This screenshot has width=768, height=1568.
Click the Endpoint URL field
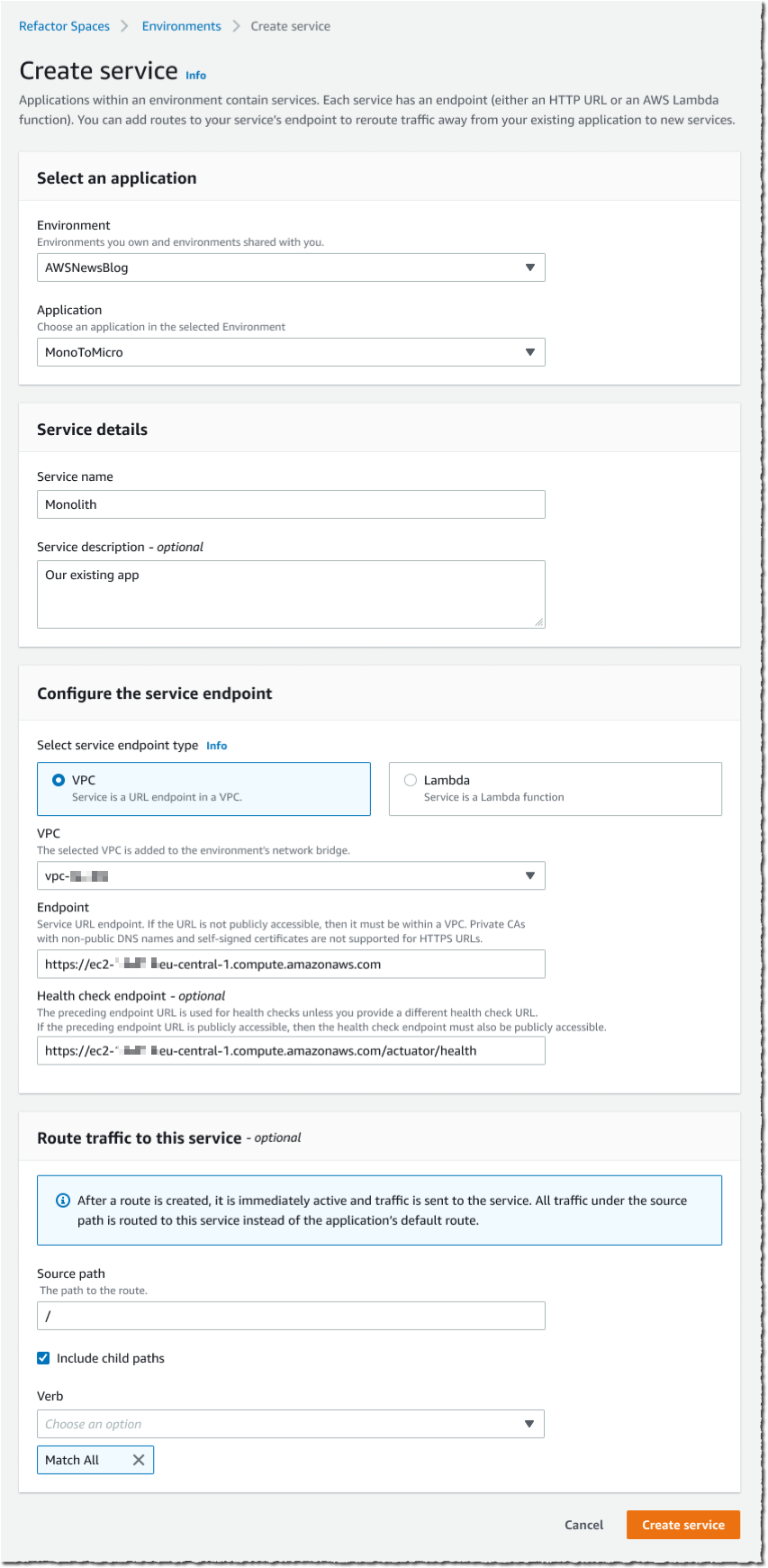point(290,964)
